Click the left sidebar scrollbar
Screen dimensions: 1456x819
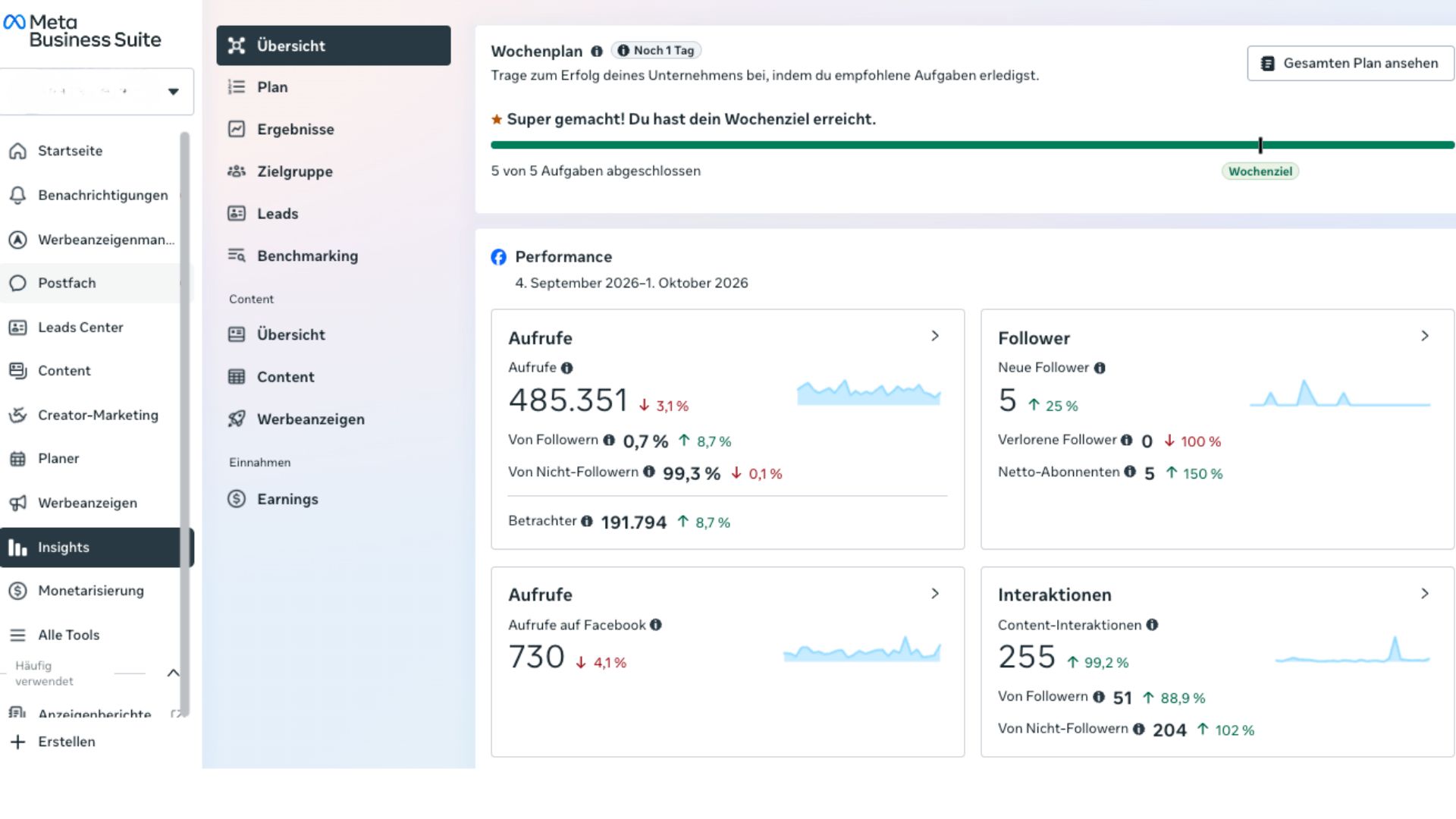184,425
